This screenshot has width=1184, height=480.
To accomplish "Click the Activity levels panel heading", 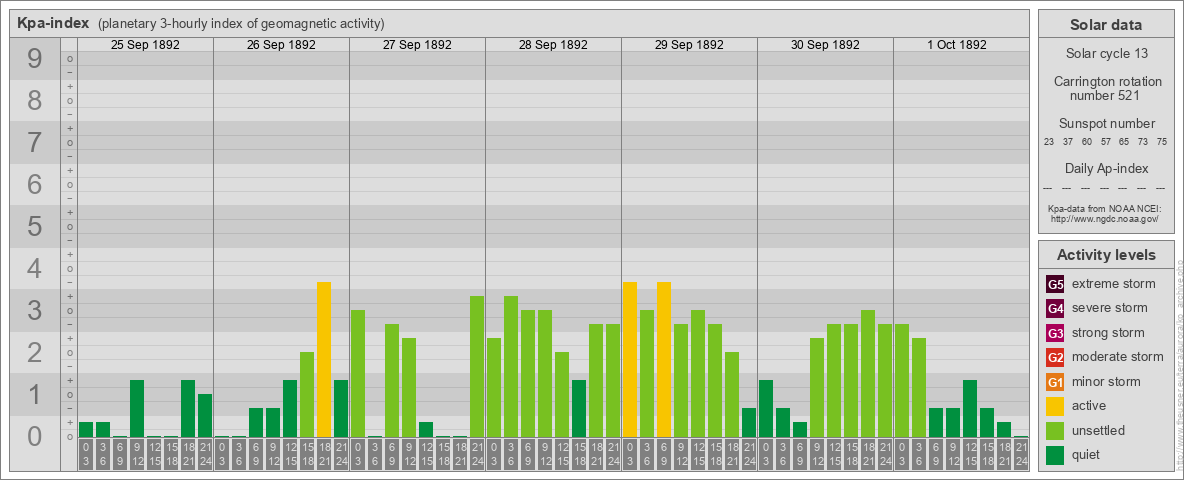I will click(1106, 255).
